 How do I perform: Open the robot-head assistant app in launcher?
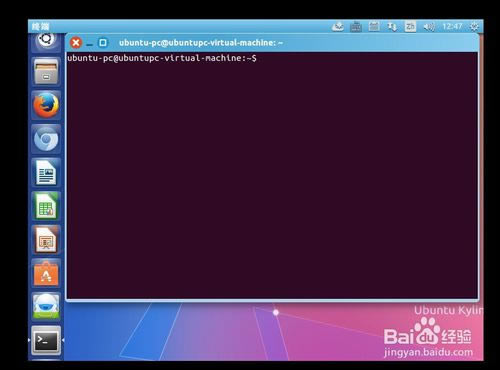(46, 307)
